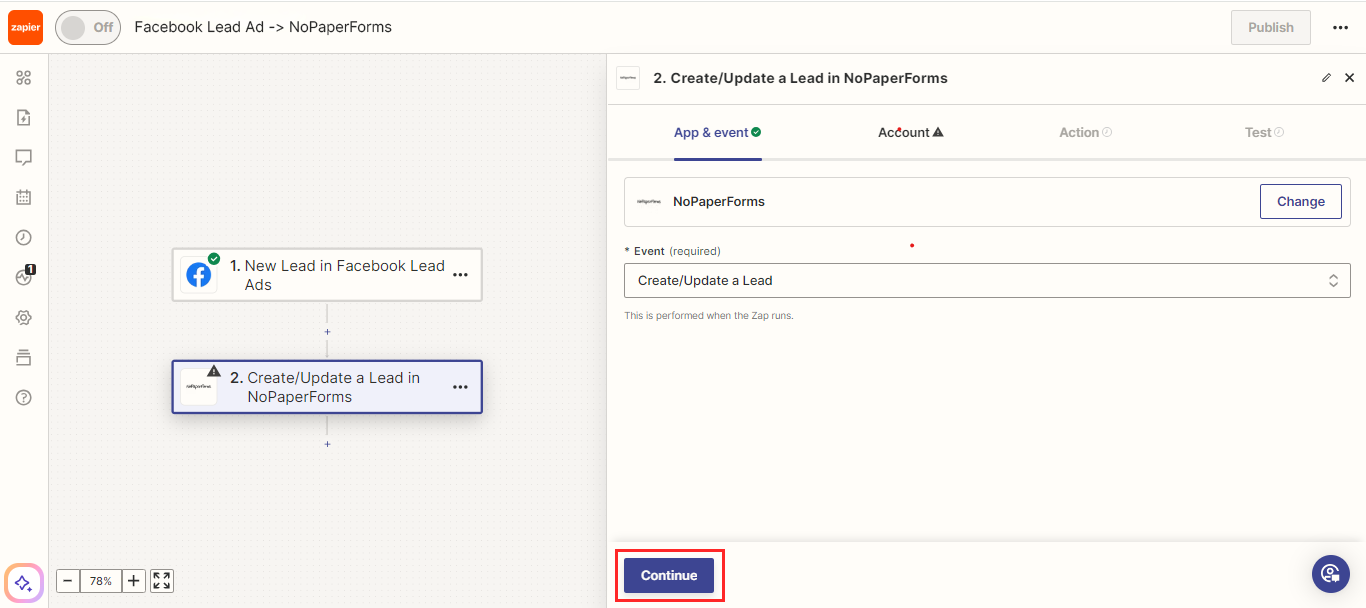Click Zap title Facebook Lead Ad -> NoPaperForms

[x=263, y=27]
